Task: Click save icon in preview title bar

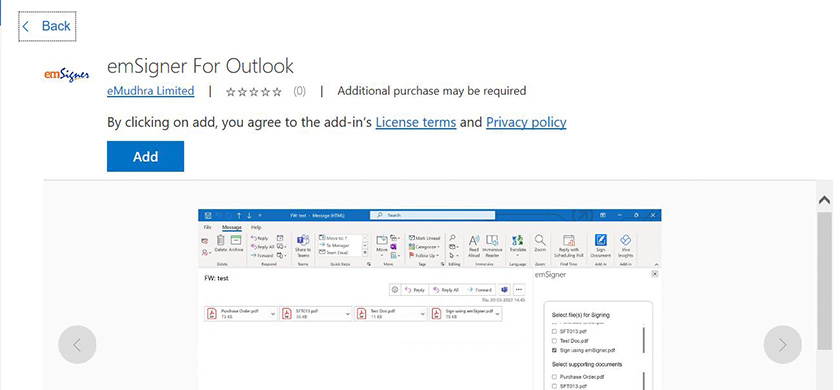Action: pos(208,215)
